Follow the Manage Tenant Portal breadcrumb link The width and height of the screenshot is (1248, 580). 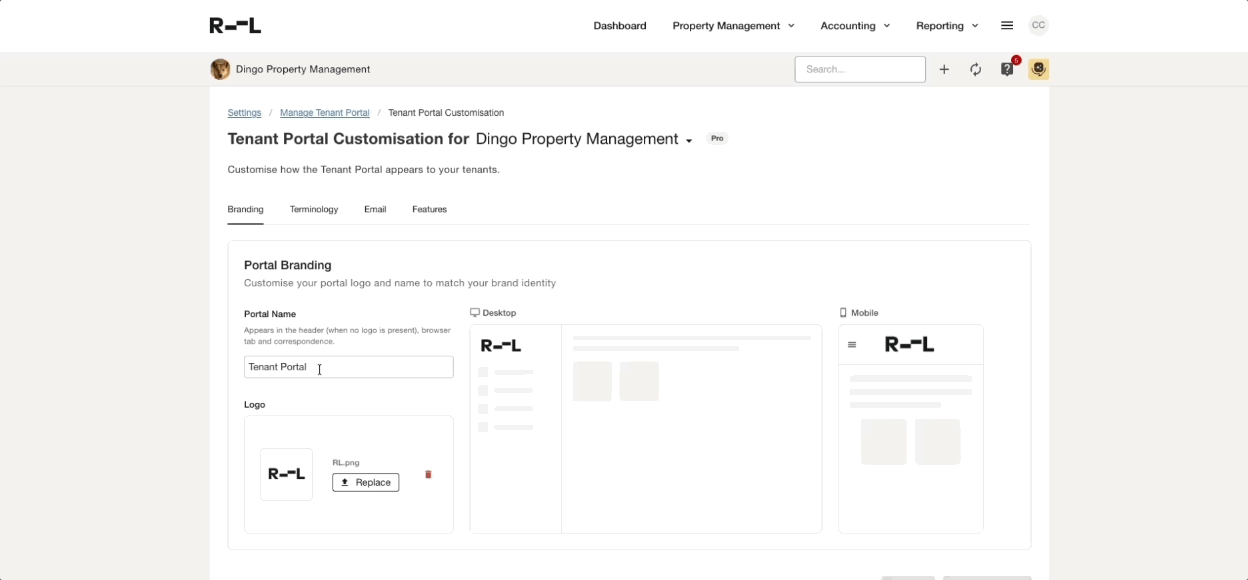[x=324, y=113]
